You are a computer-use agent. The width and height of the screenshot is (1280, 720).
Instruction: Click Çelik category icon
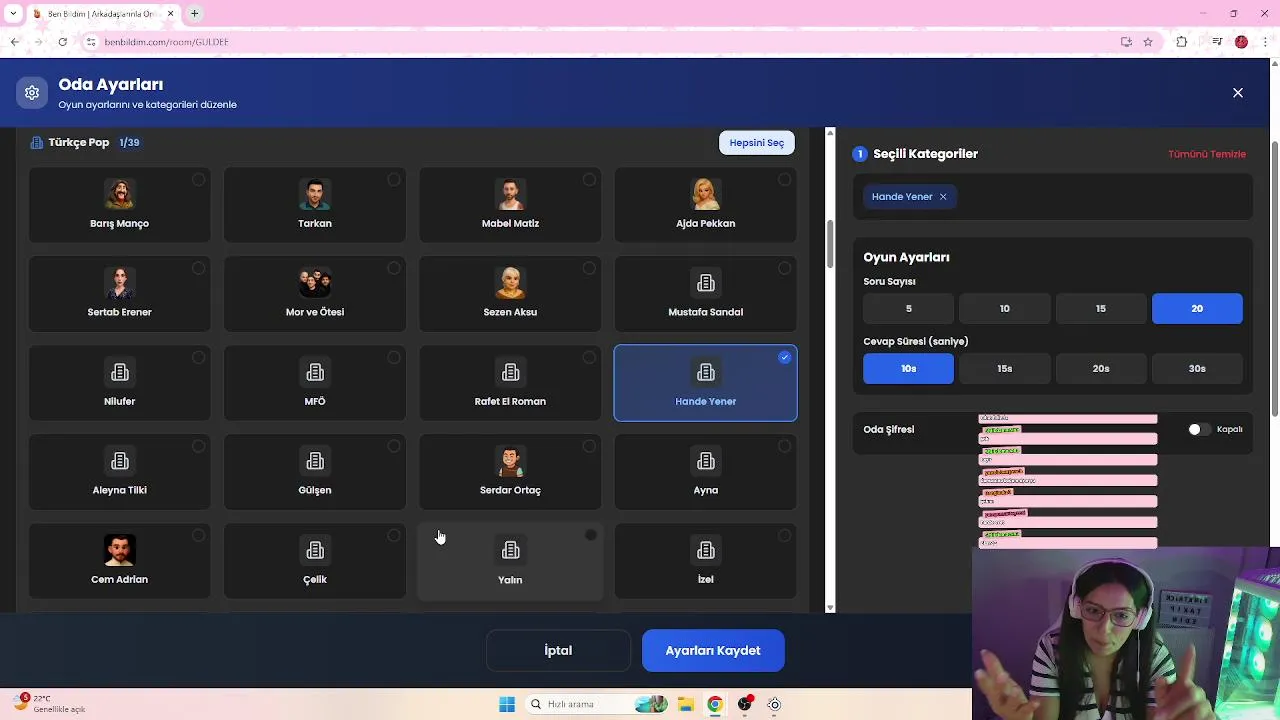(315, 550)
